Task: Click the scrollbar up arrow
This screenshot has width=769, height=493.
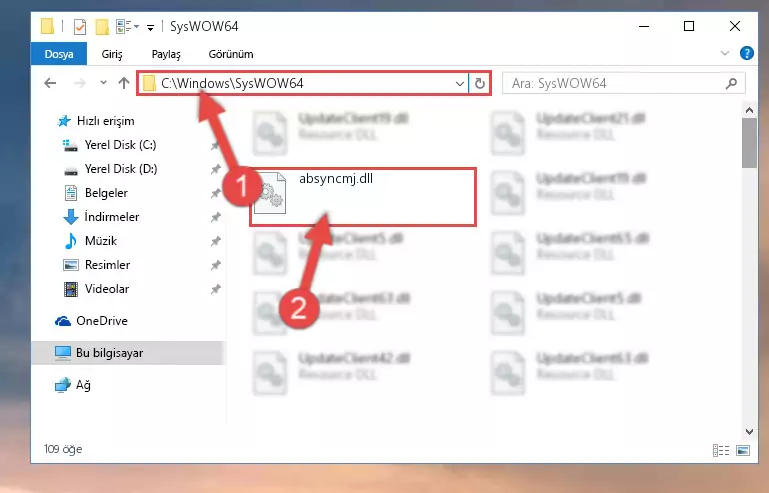Action: pyautogui.click(x=749, y=110)
